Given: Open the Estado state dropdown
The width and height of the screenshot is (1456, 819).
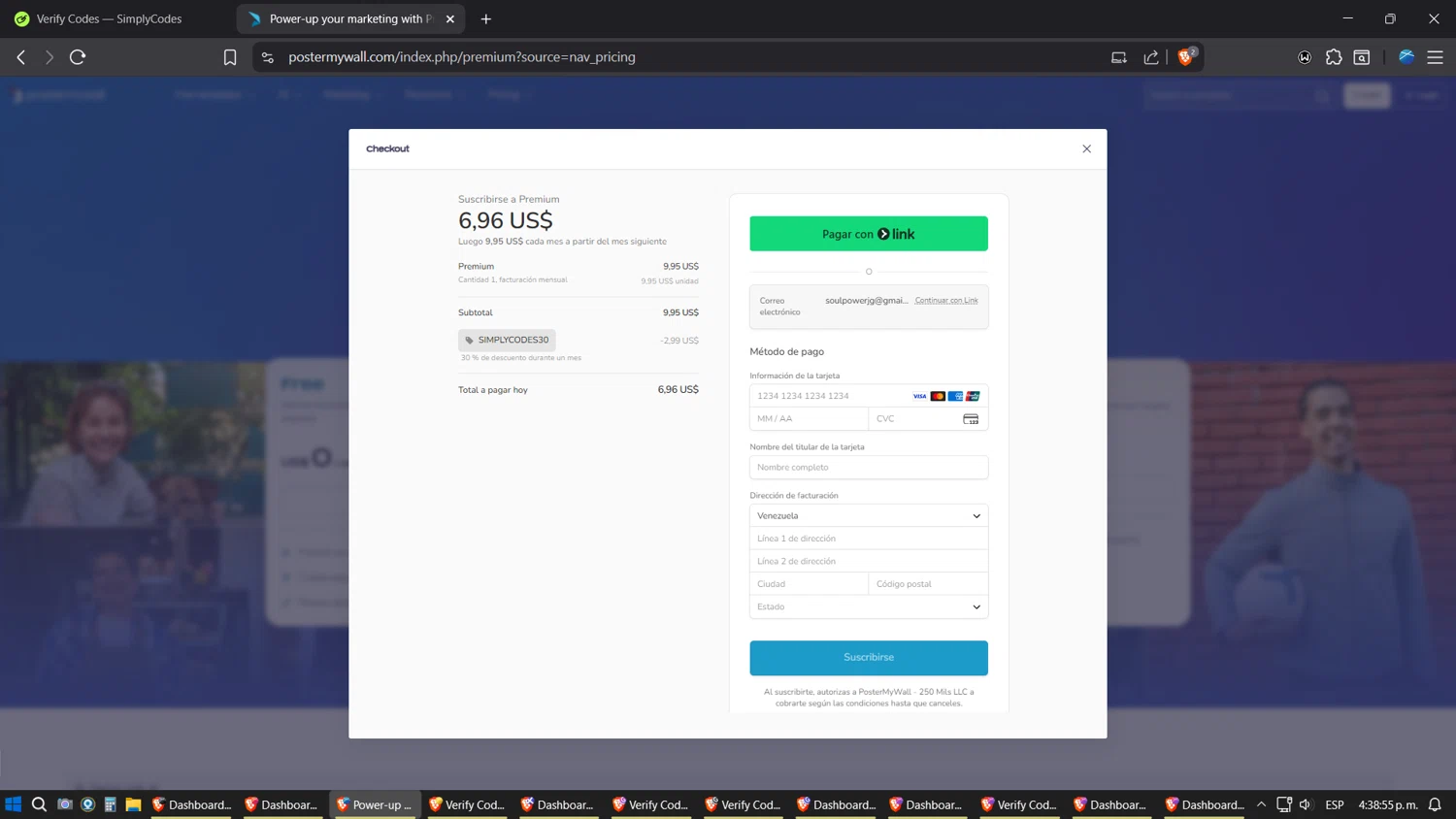Looking at the screenshot, I should coord(868,606).
